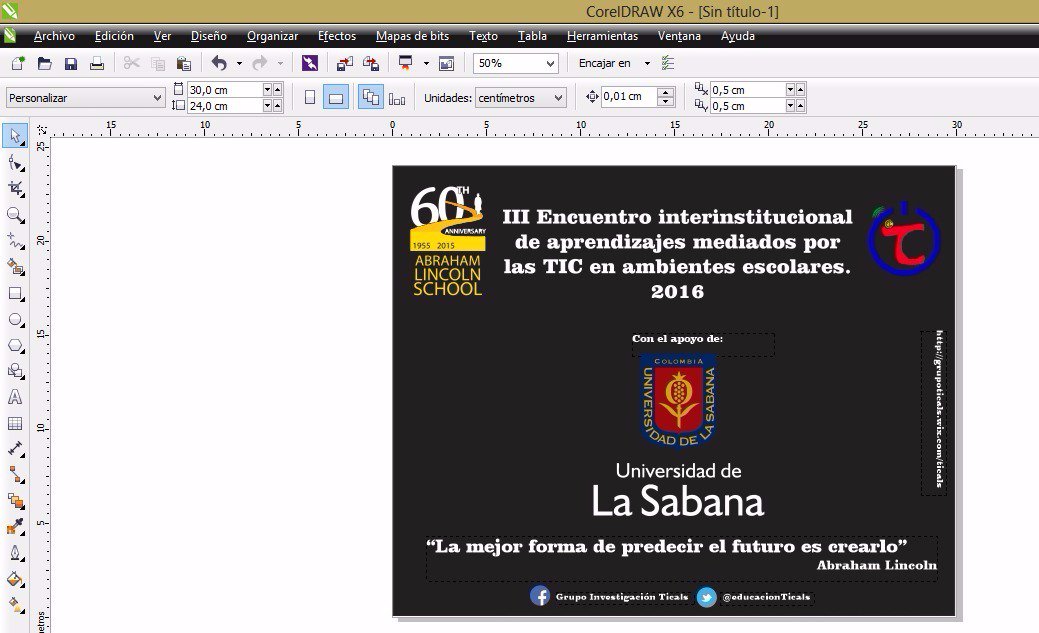This screenshot has width=1039, height=633.
Task: Increase the nudge distance 0,01 cm stepper
Action: (x=666, y=93)
